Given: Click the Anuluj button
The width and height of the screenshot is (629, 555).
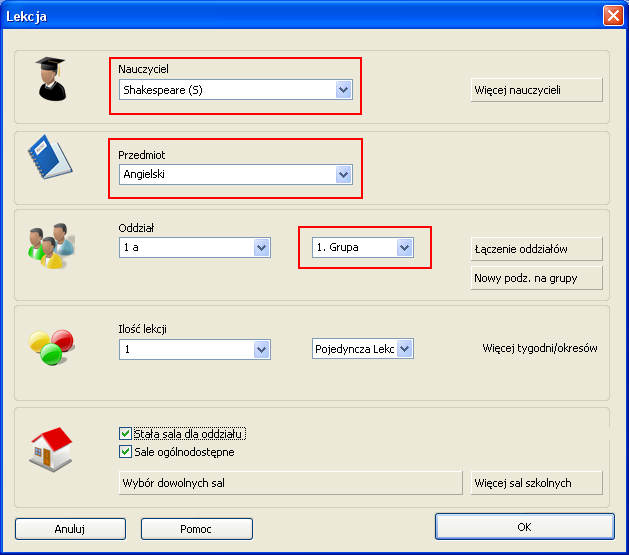Looking at the screenshot, I should click(70, 529).
